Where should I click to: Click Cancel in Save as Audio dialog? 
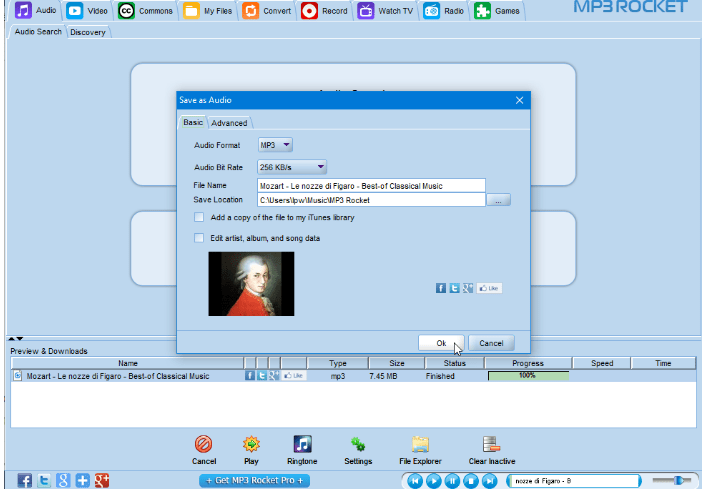491,343
